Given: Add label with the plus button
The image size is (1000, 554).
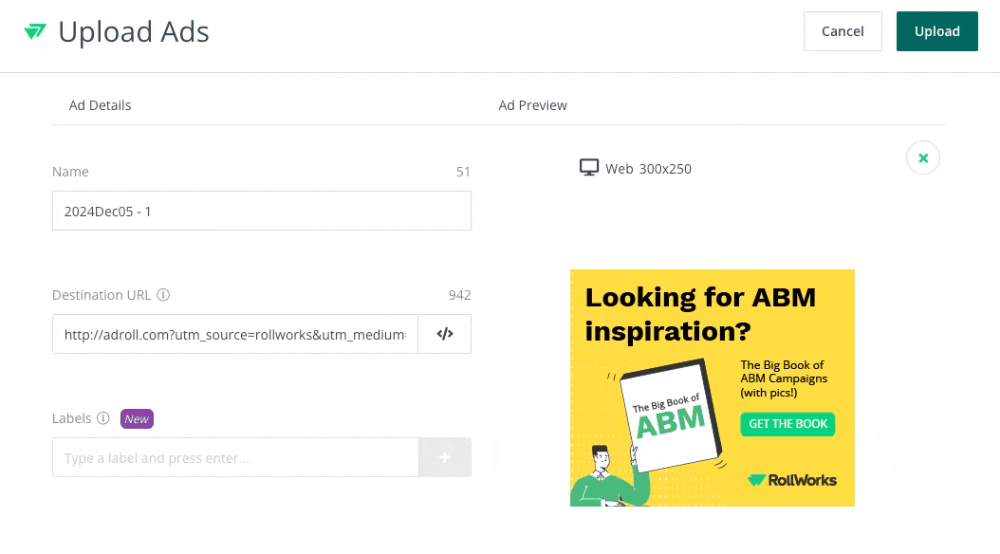Looking at the screenshot, I should (x=445, y=458).
